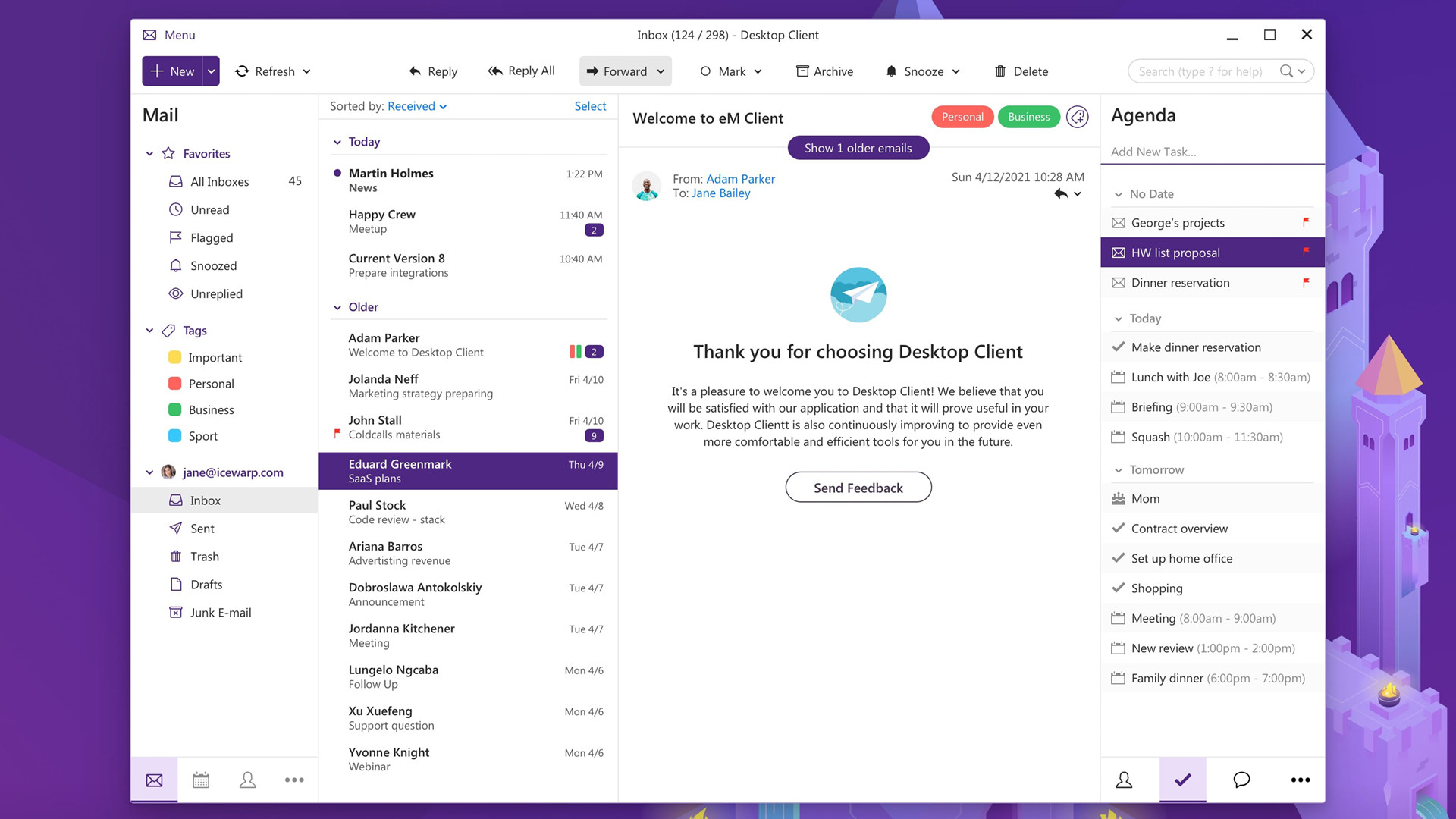Toggle completion of Set up home office task
This screenshot has height=819, width=1456.
[x=1118, y=557]
